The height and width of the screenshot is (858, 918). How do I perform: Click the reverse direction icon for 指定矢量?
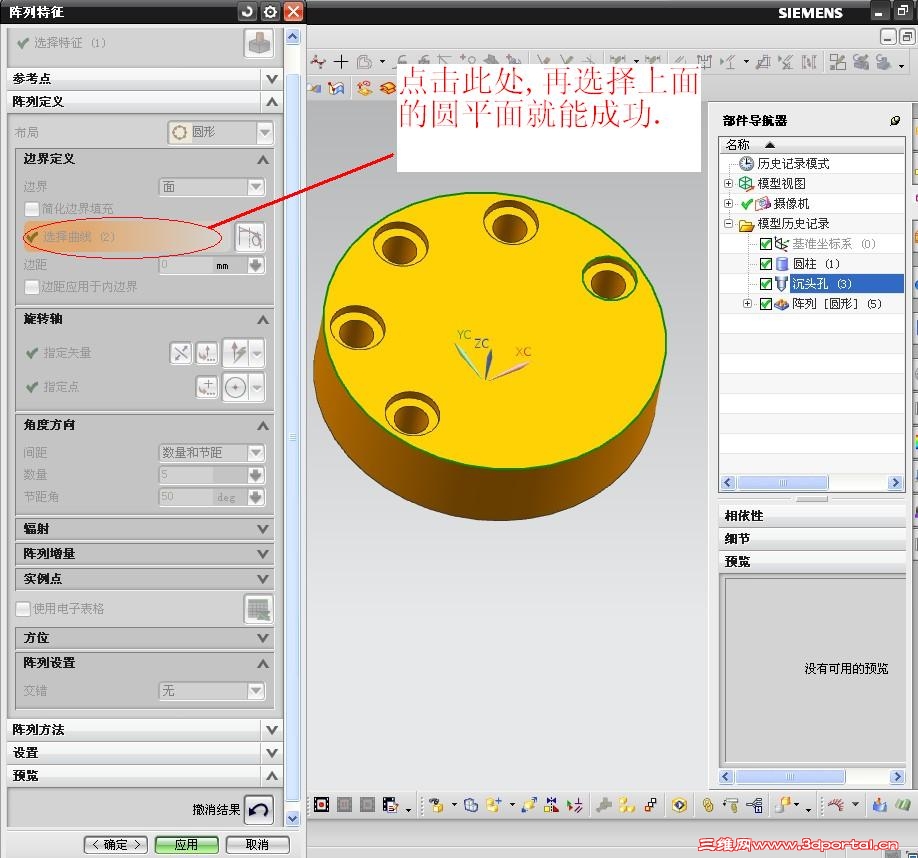click(181, 353)
